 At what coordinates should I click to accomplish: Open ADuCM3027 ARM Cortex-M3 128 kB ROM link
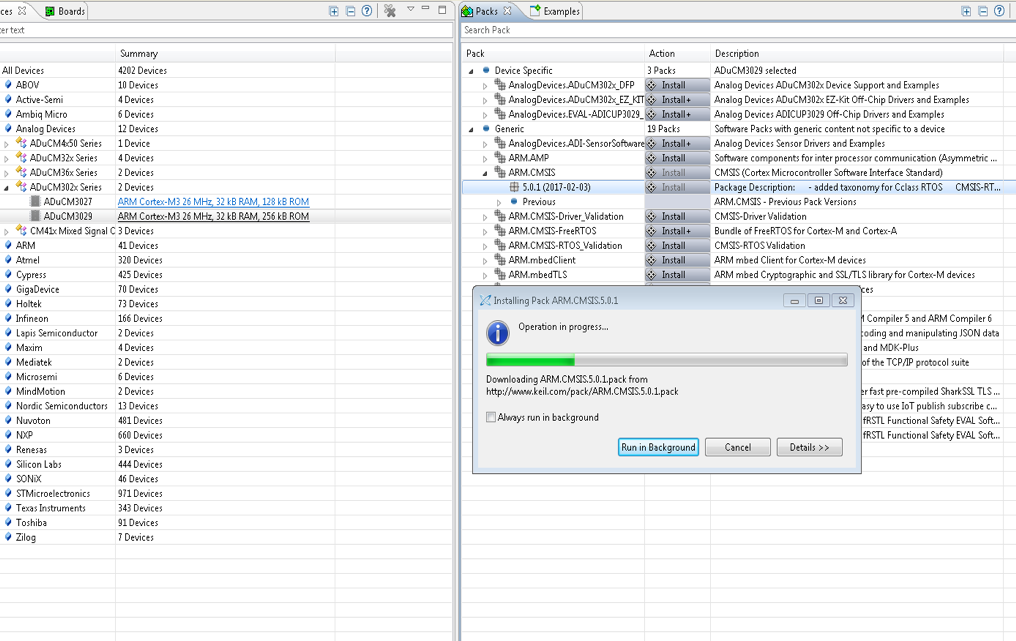(x=213, y=202)
